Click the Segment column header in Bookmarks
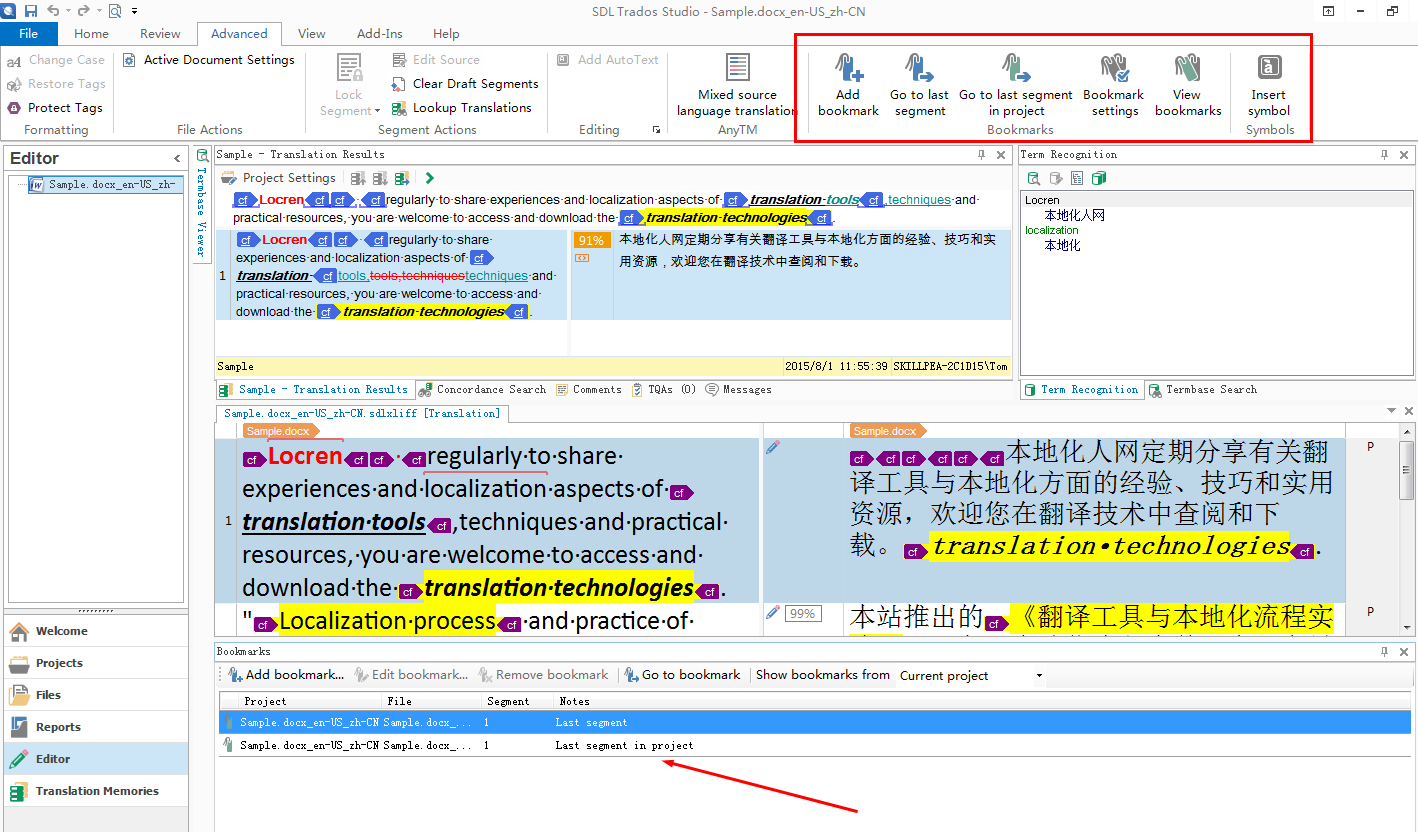This screenshot has width=1418, height=832. 508,701
